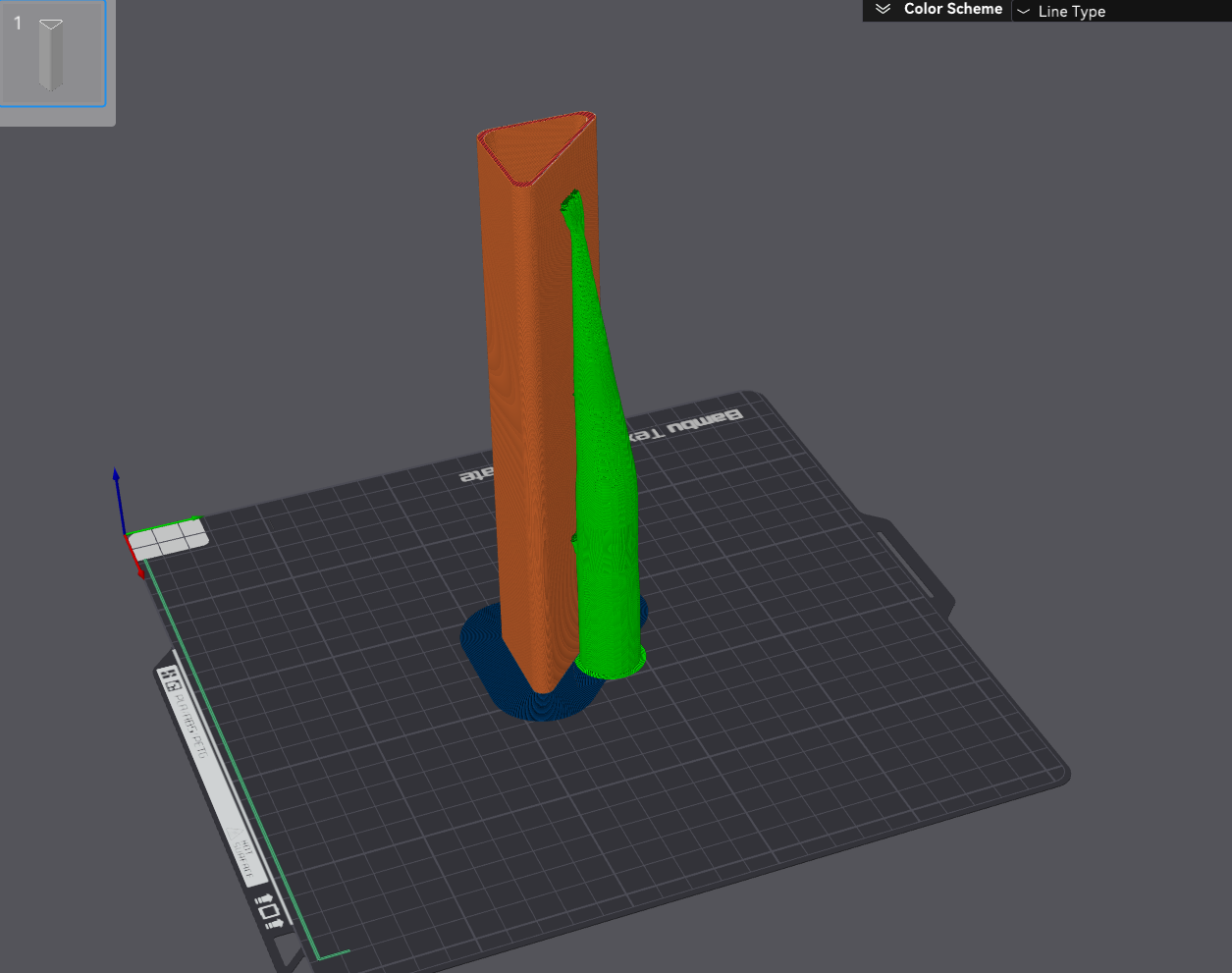Click the Color Scheme label
The image size is (1232, 973).
[952, 9]
